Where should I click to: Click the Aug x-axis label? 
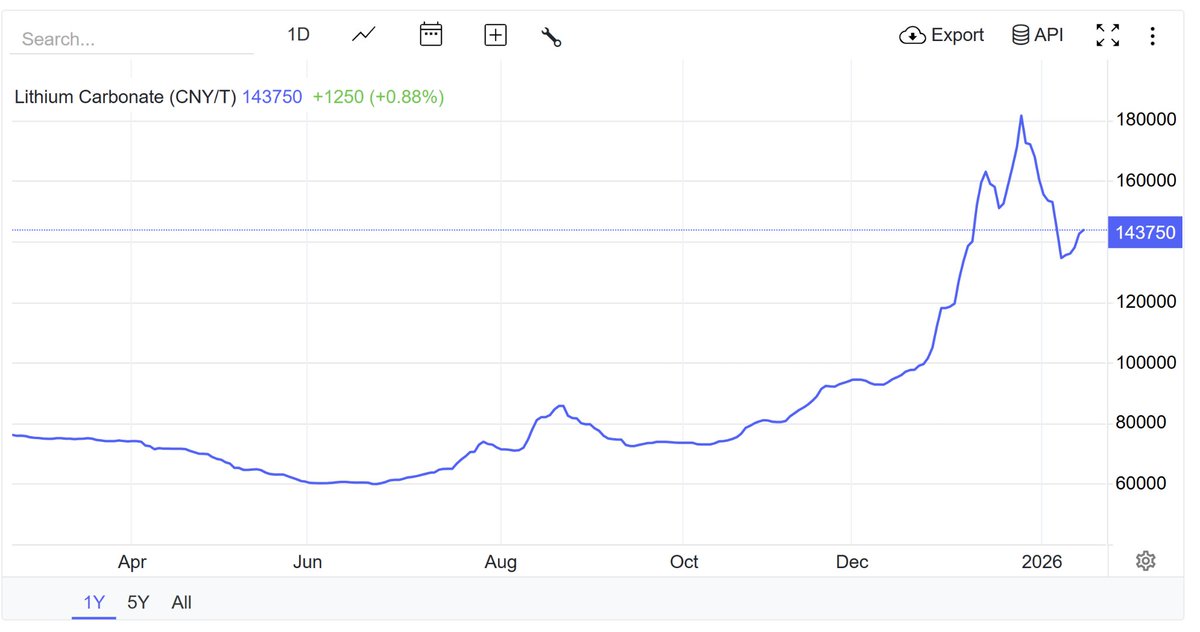[501, 562]
